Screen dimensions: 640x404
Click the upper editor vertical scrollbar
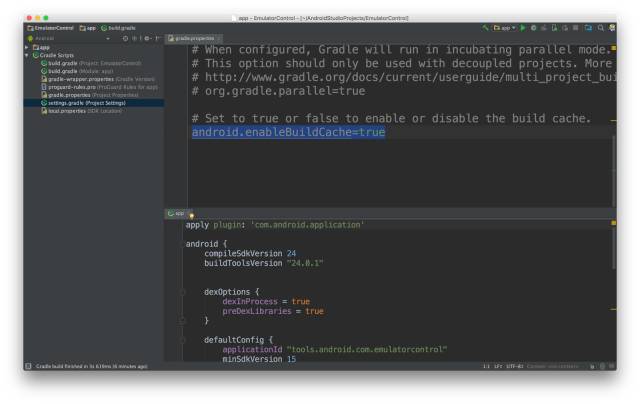tap(613, 171)
